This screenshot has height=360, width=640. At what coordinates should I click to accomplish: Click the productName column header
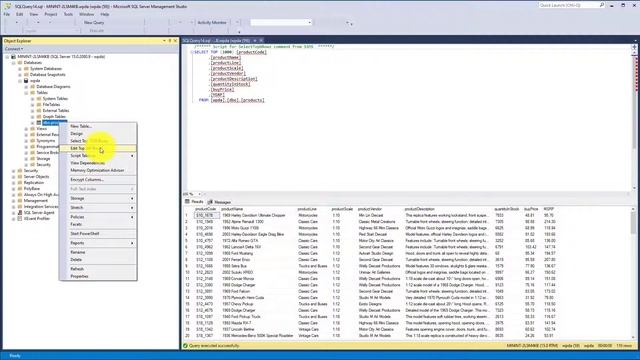[232, 209]
